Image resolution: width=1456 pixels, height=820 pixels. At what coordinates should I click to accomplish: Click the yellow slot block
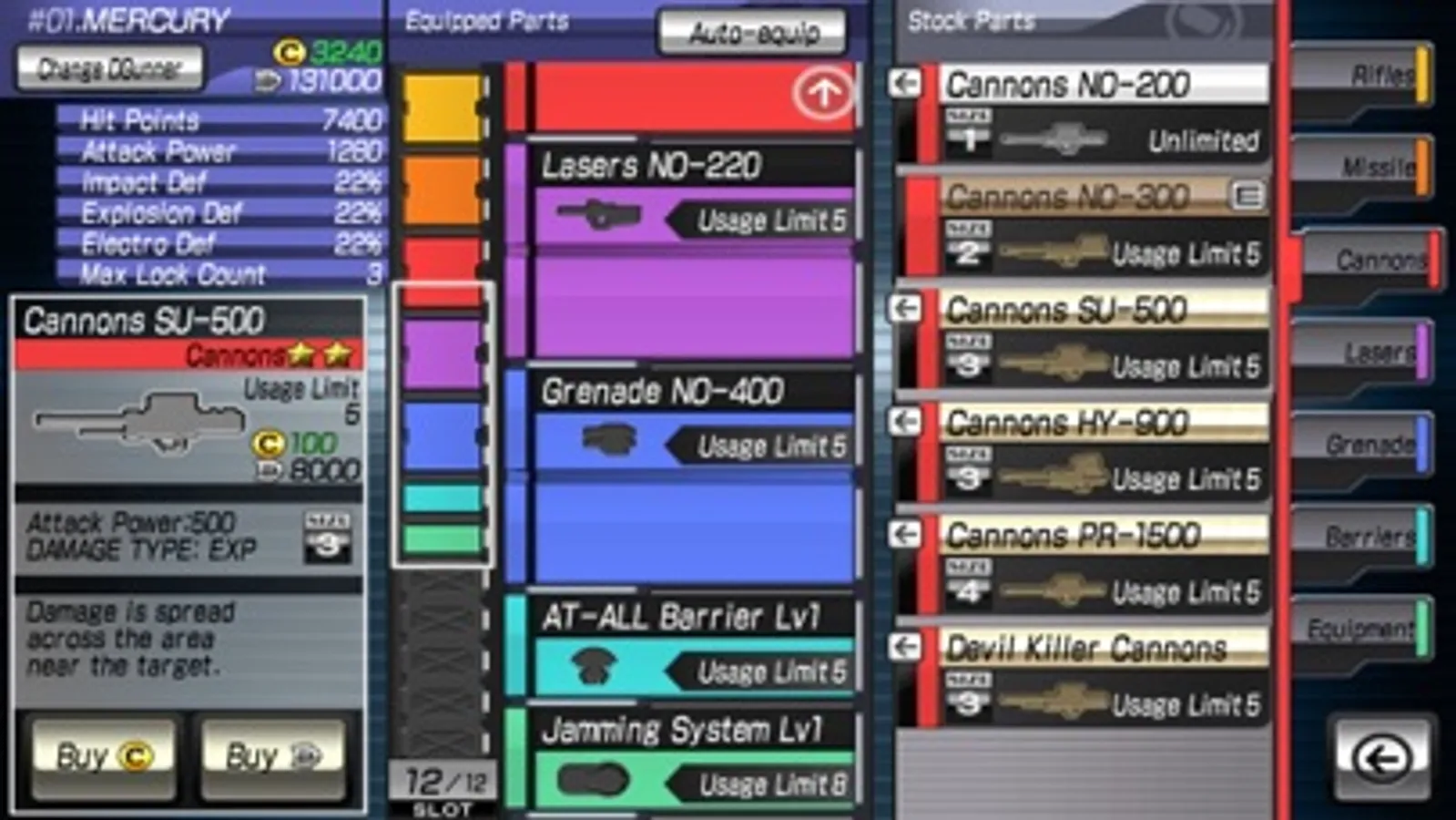[442, 108]
